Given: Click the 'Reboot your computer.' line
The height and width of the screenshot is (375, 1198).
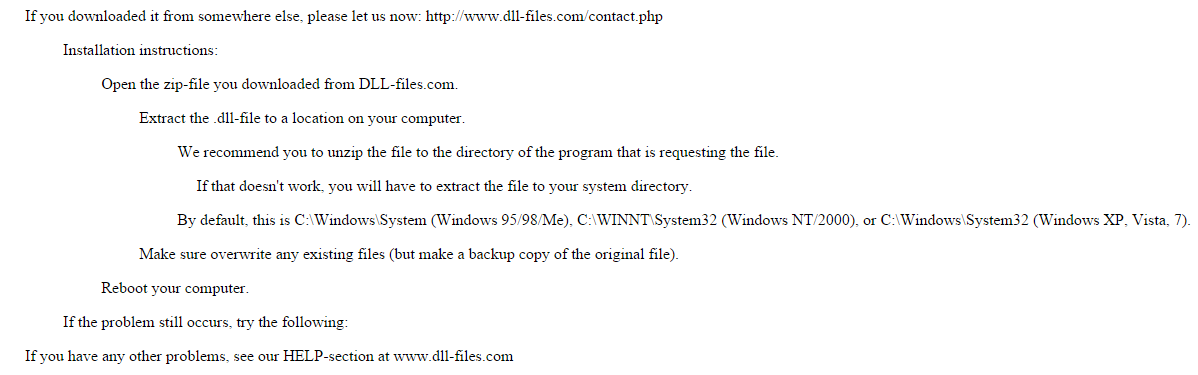Looking at the screenshot, I should pos(175,289).
